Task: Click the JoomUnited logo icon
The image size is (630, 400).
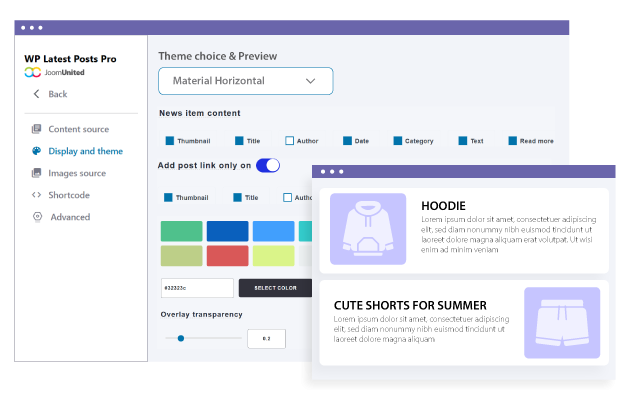Action: pyautogui.click(x=32, y=73)
